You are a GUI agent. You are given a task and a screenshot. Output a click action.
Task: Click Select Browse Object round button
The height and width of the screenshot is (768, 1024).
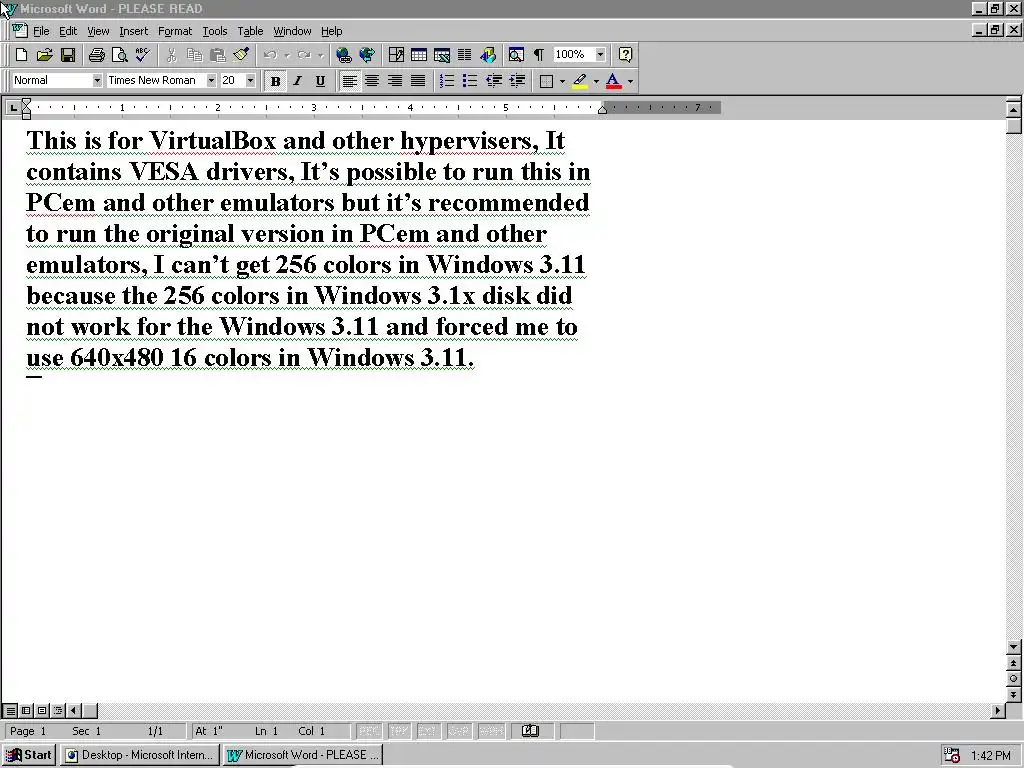tap(1014, 679)
